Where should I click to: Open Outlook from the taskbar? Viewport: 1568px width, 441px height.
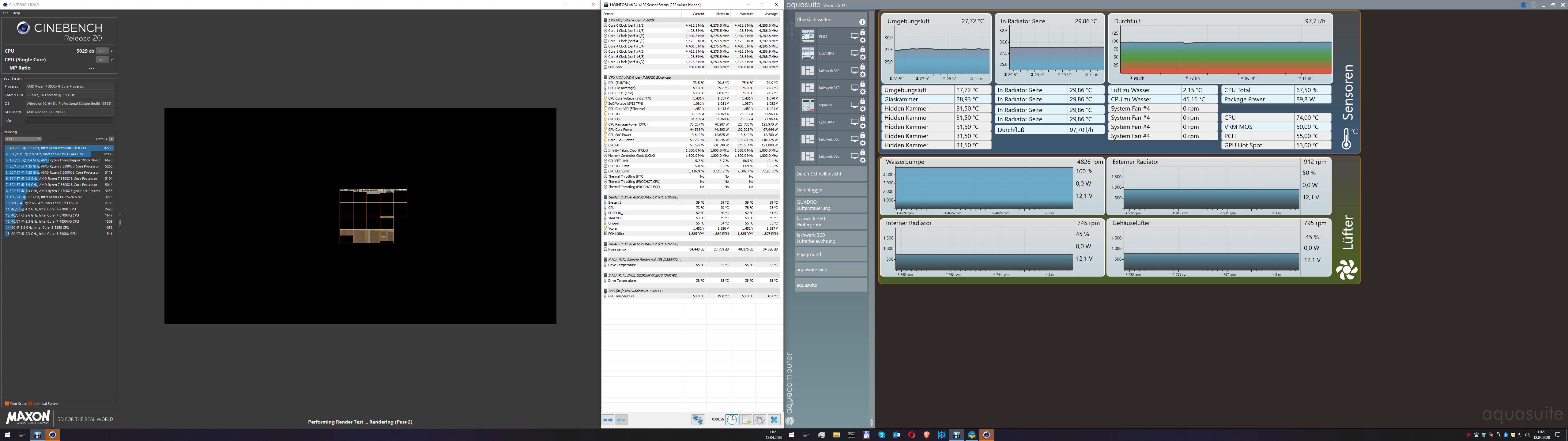click(x=897, y=435)
